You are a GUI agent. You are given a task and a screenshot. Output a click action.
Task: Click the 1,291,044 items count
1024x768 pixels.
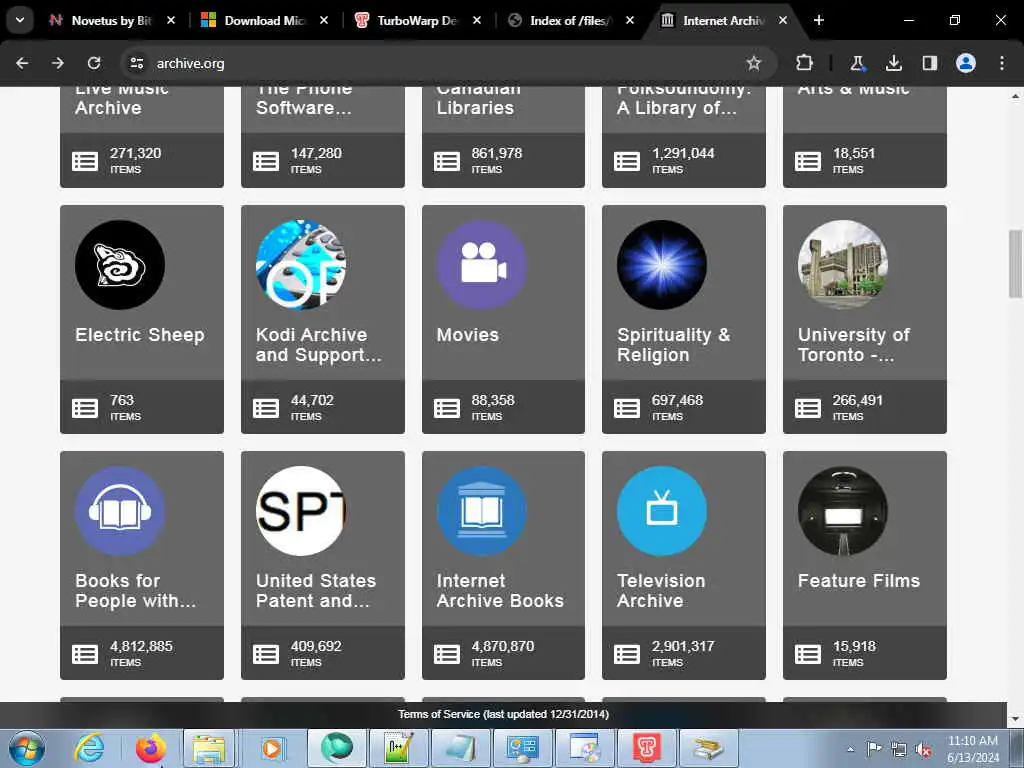tap(683, 160)
